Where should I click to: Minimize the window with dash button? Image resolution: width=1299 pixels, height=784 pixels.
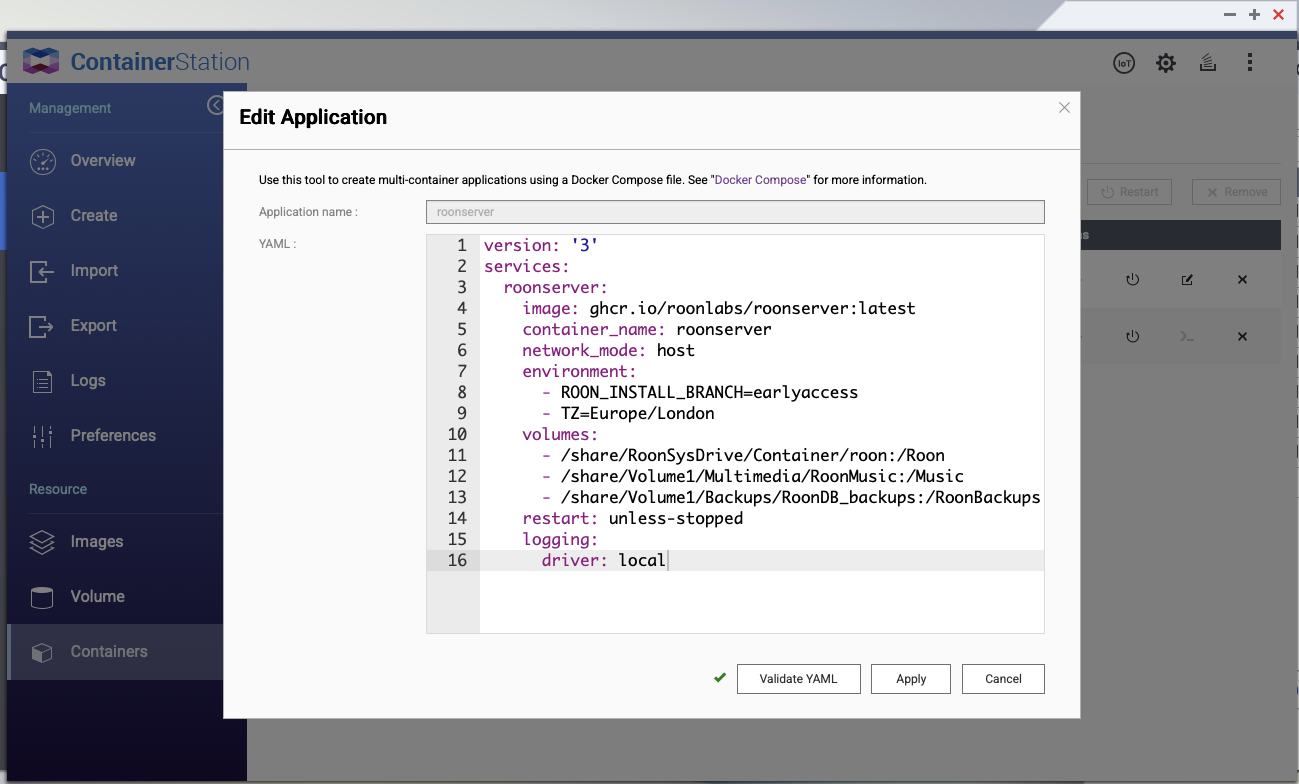1230,15
